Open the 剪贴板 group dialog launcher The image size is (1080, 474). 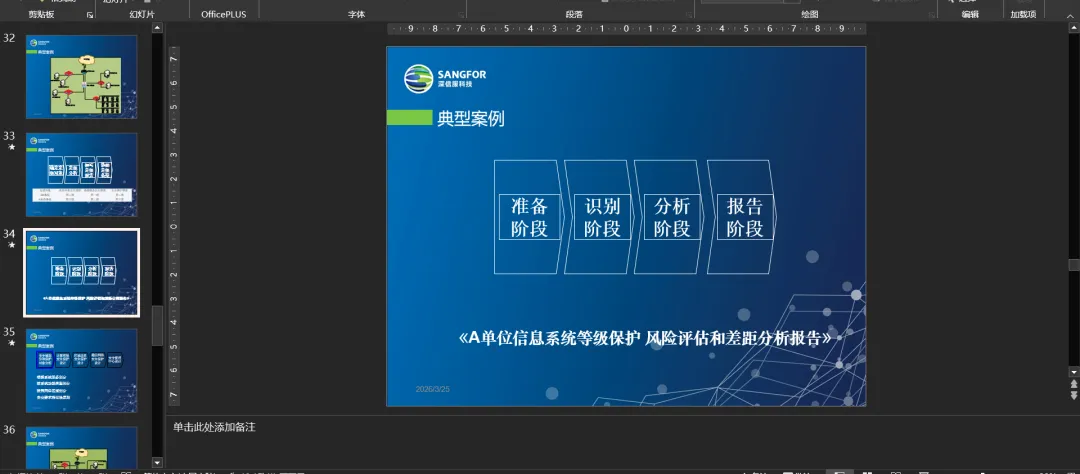tap(90, 14)
